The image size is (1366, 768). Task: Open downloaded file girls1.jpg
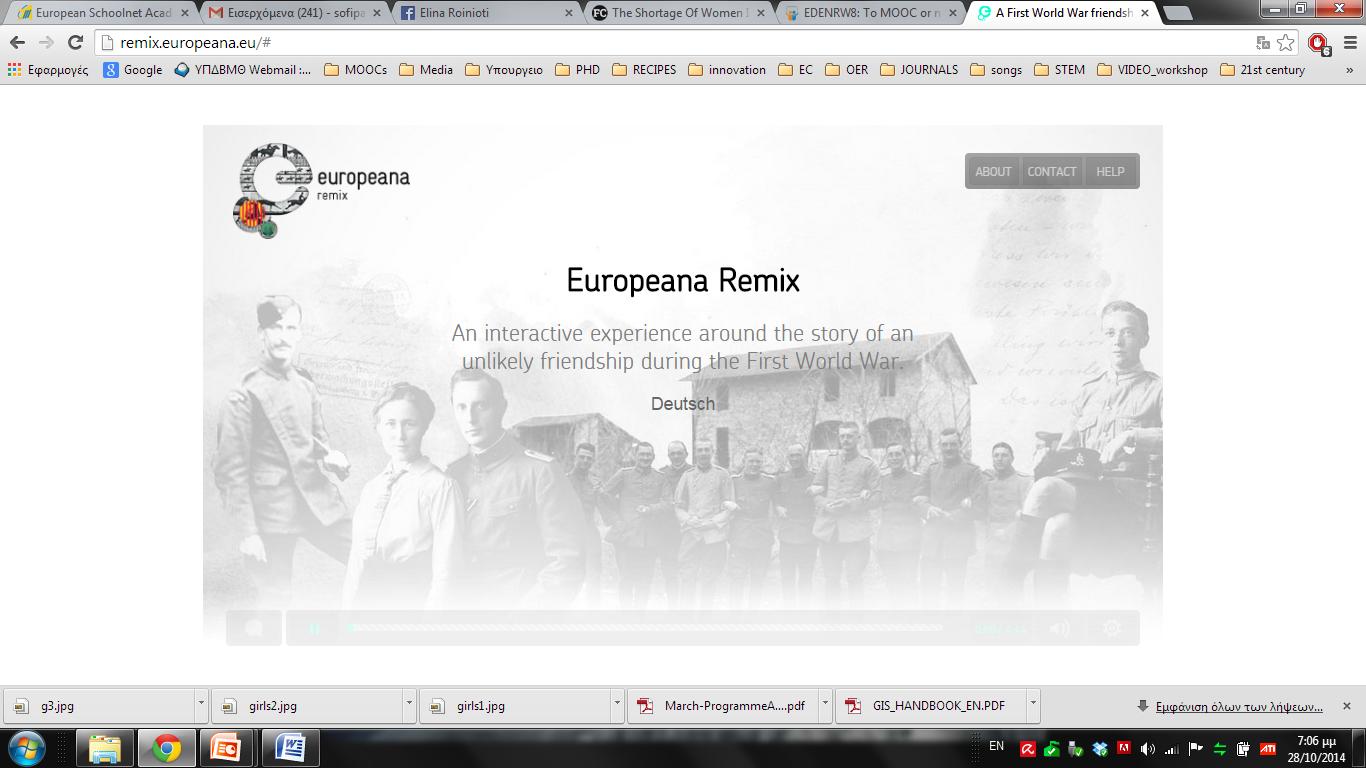pyautogui.click(x=514, y=706)
